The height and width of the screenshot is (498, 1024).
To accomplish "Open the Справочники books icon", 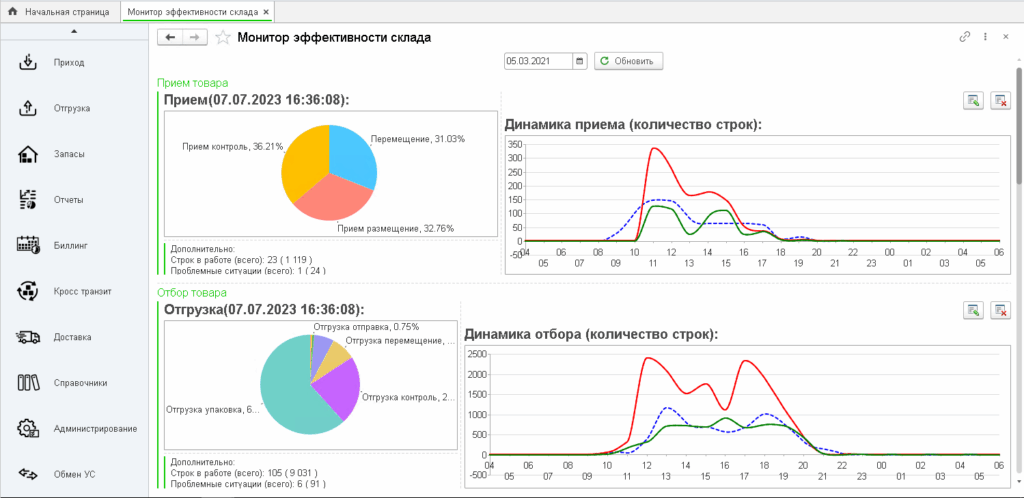I will (x=28, y=382).
